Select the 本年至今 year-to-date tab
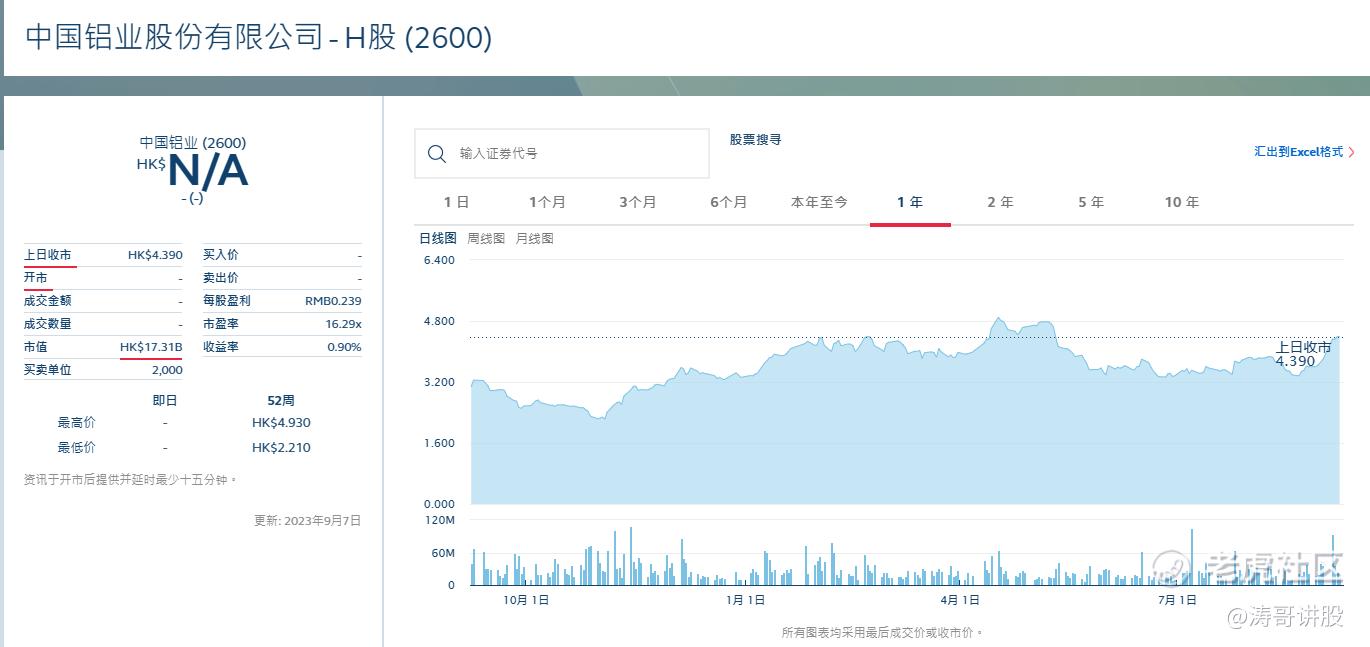The image size is (1370, 647). (819, 202)
